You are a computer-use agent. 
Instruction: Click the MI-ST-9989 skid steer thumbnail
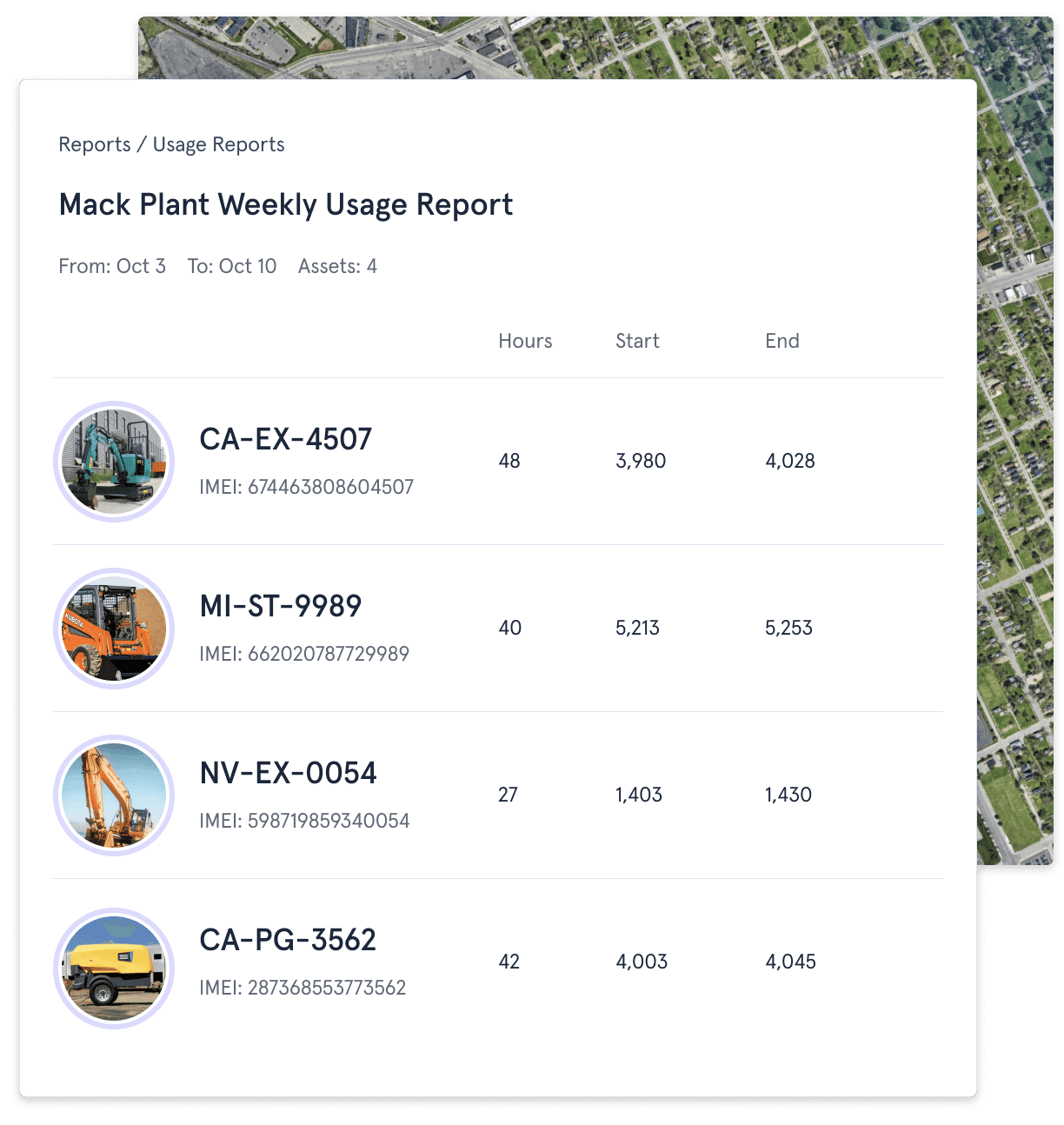click(x=114, y=629)
